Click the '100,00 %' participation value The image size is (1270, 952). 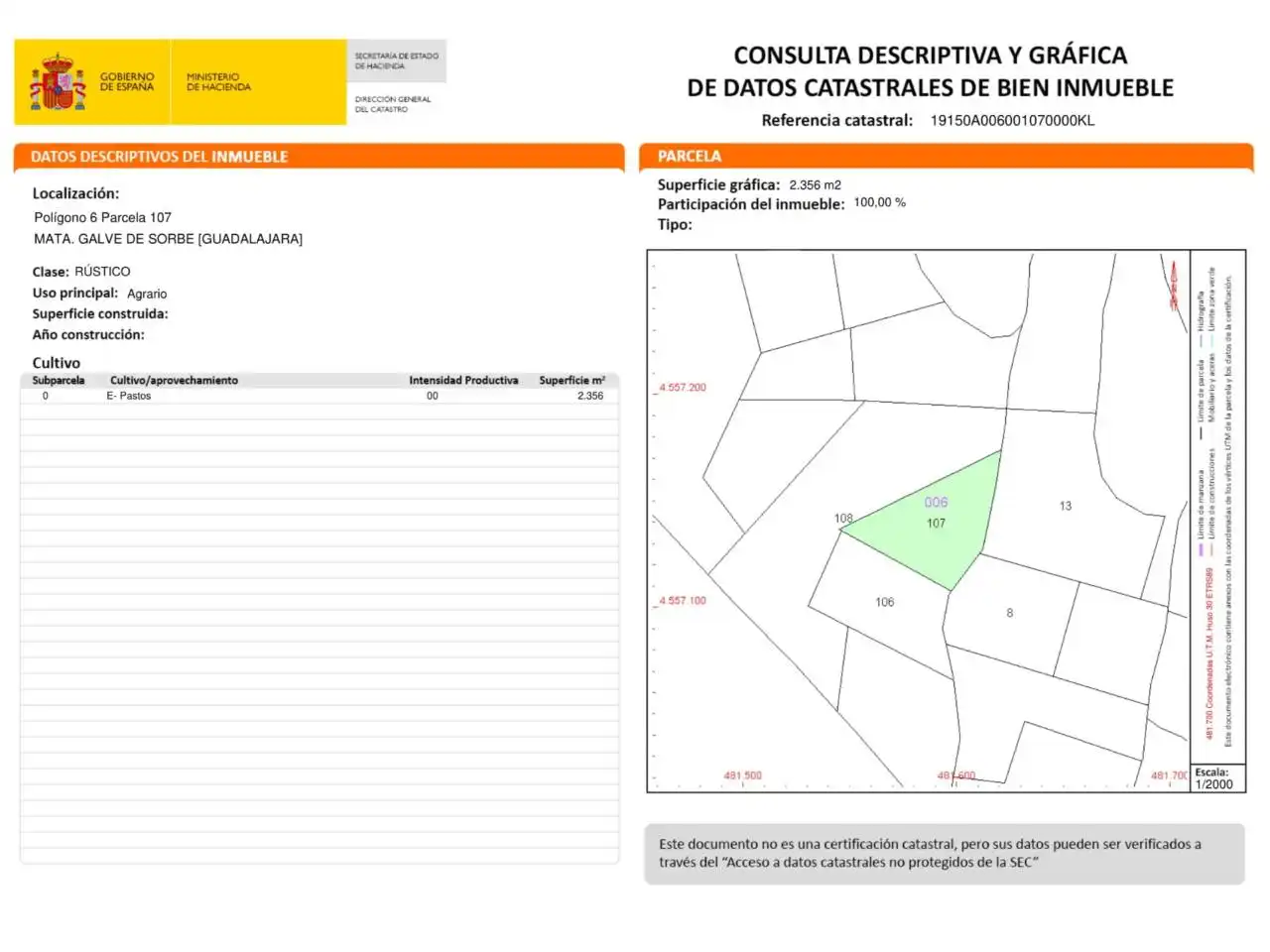pos(880,202)
